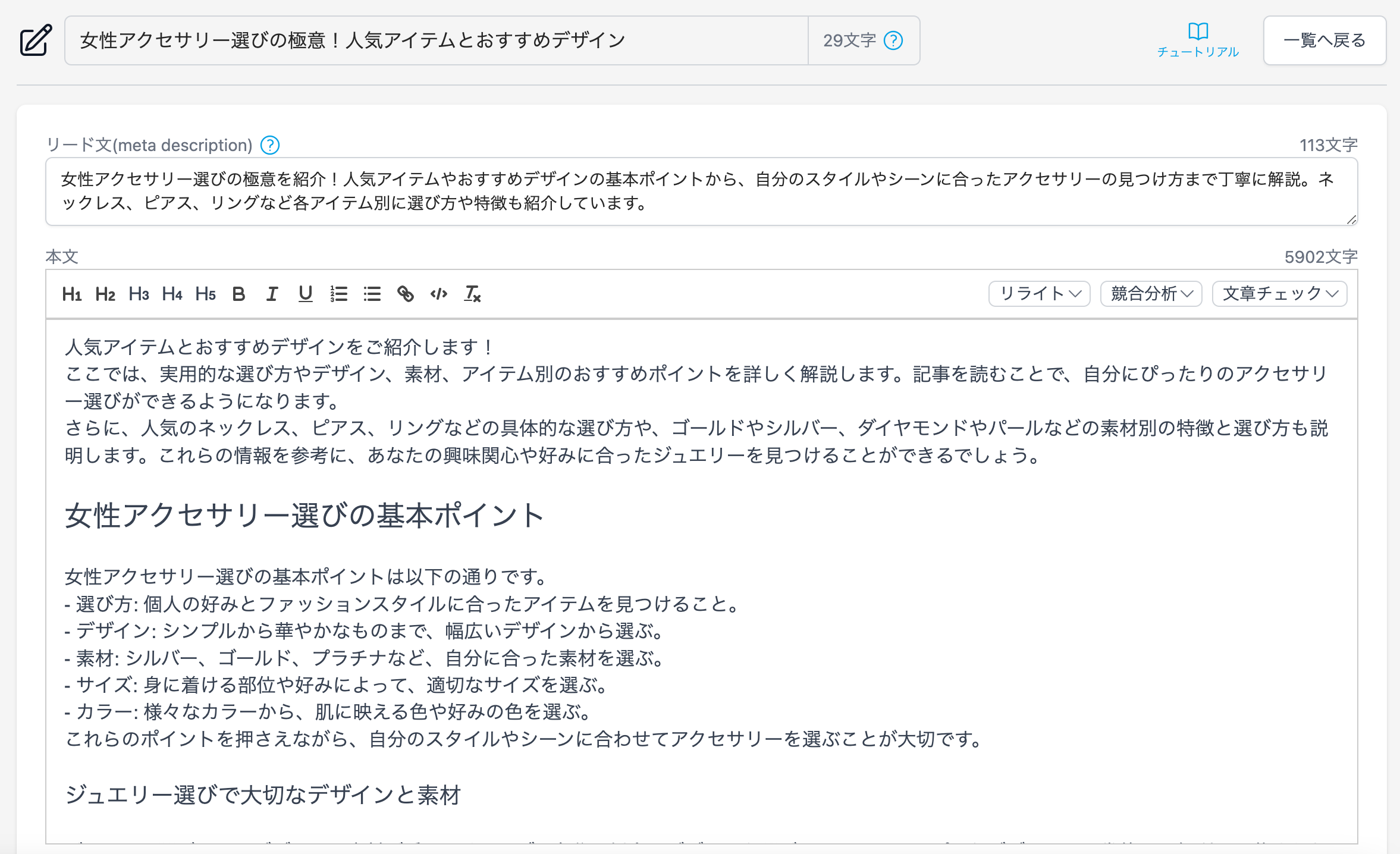Open the 文章チェック dropdown
Image resolution: width=1400 pixels, height=854 pixels.
coord(1279,294)
